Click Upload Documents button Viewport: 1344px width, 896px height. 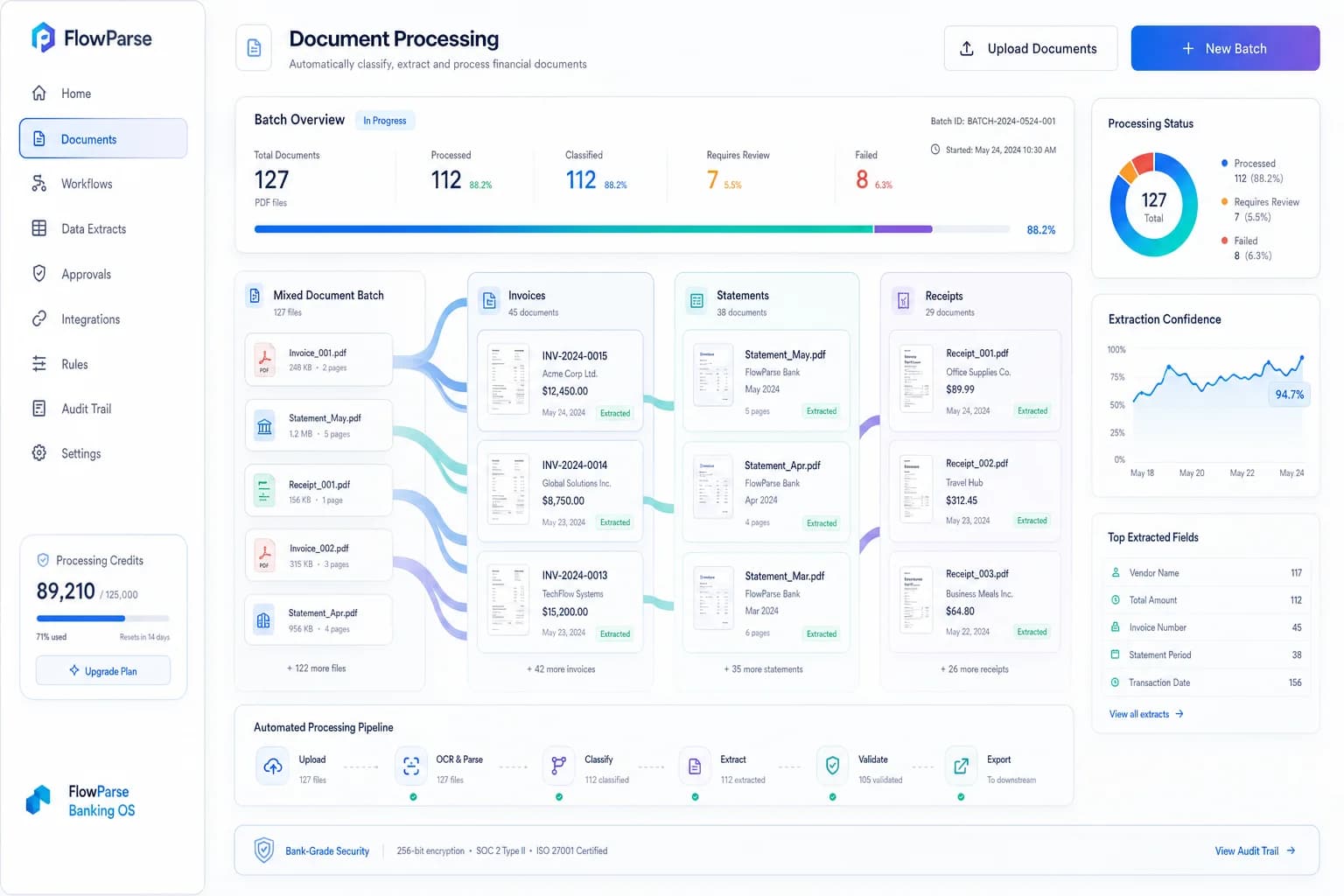coord(1030,48)
